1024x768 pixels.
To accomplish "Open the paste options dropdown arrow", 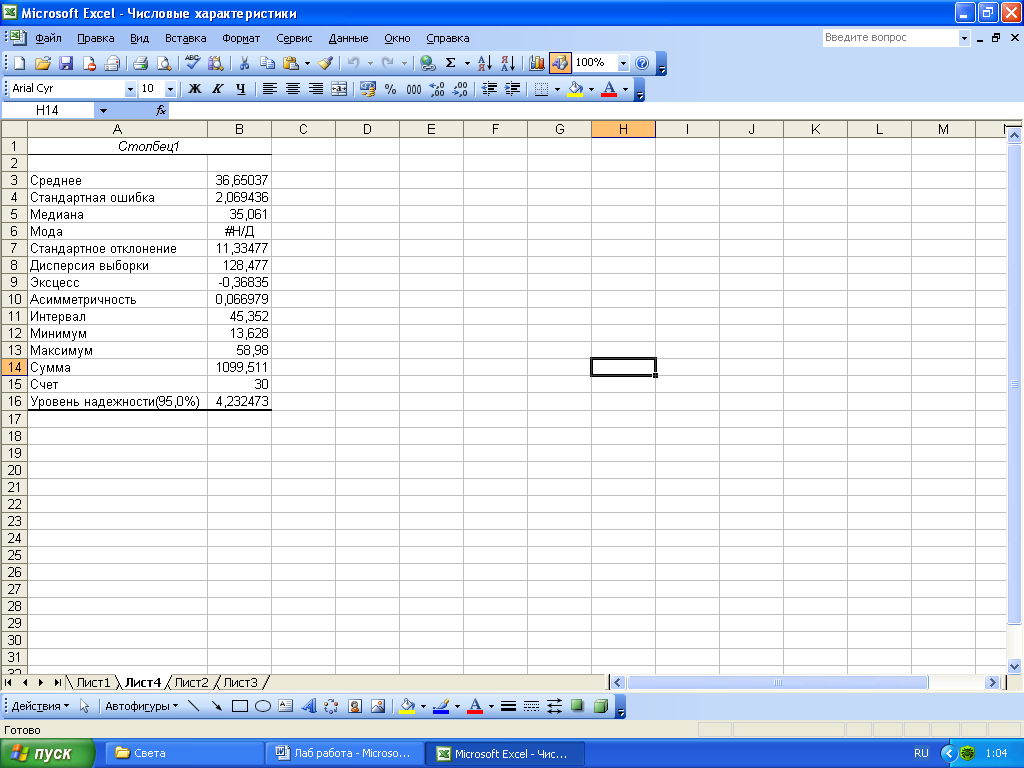I will pyautogui.click(x=307, y=63).
